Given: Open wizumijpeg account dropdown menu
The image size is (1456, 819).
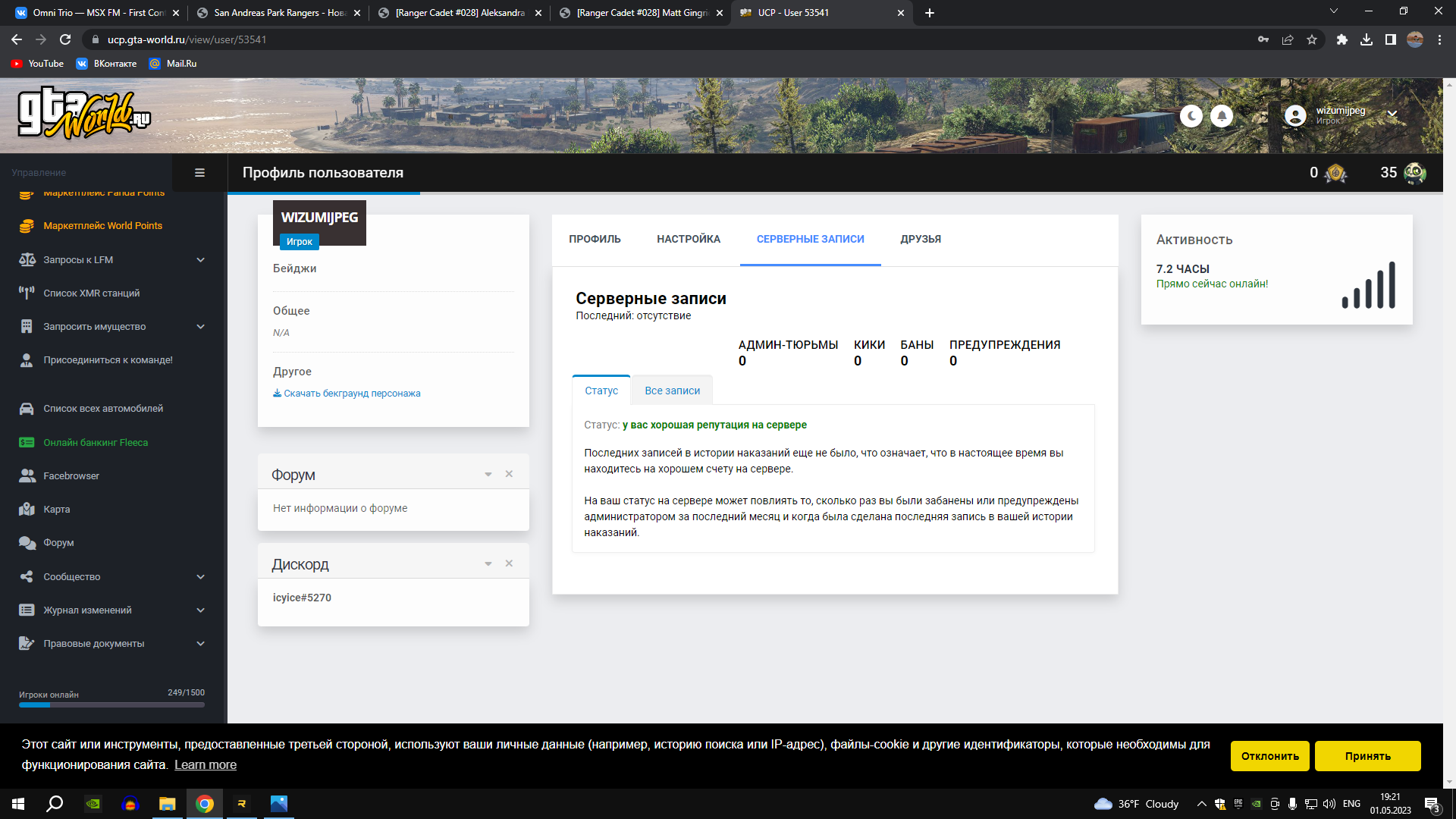Looking at the screenshot, I should coord(1392,114).
